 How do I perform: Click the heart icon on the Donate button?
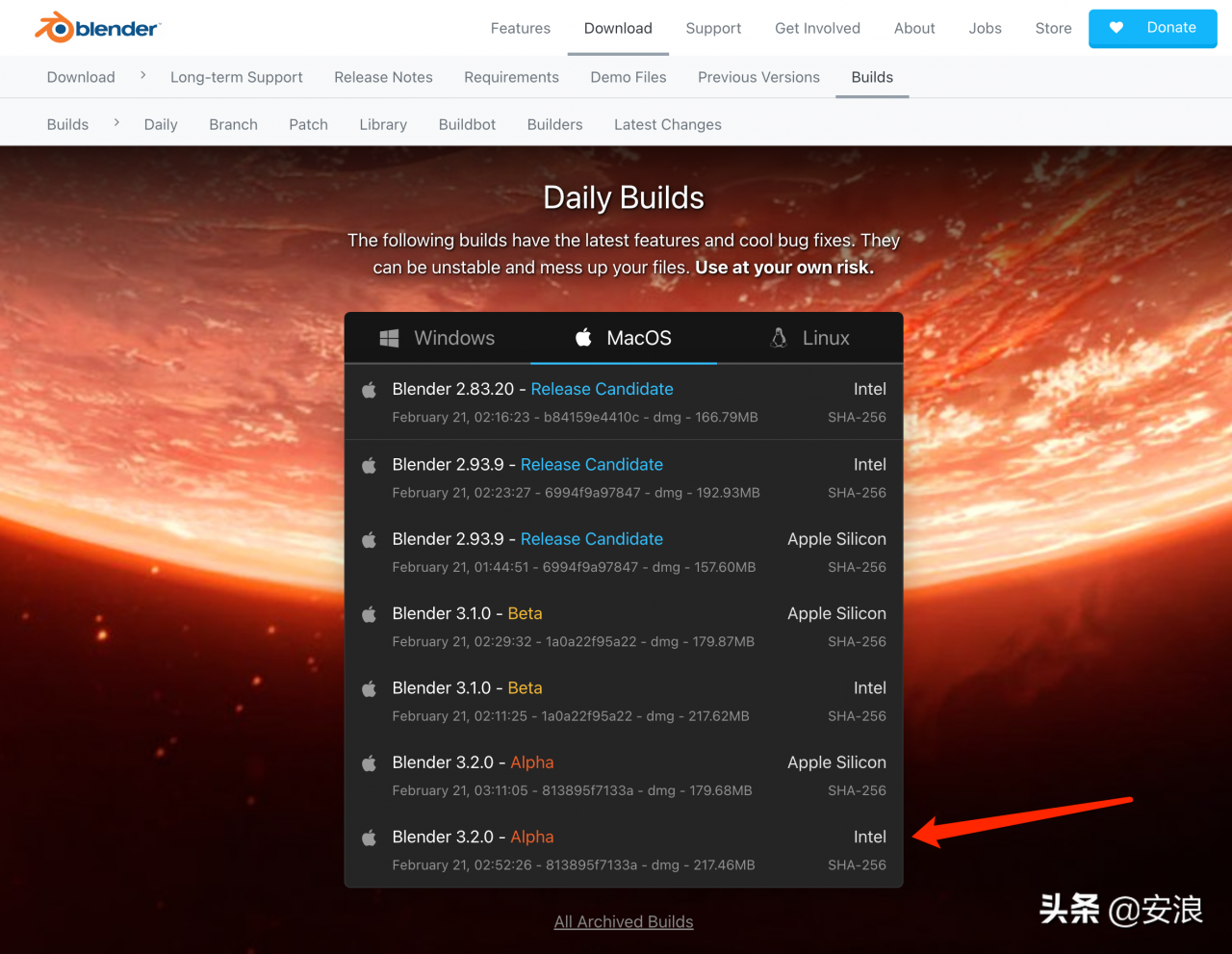click(x=1116, y=28)
